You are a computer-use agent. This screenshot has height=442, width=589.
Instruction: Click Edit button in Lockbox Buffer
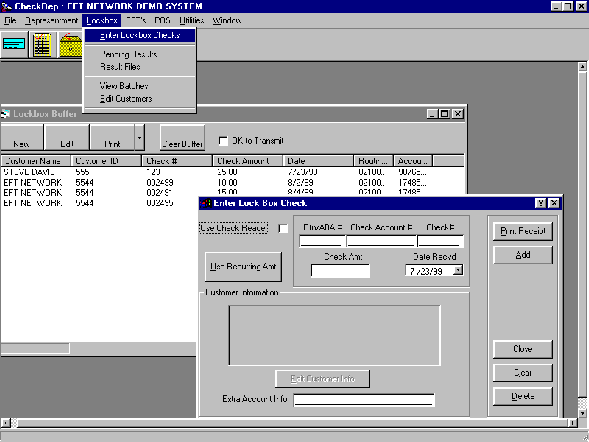(x=67, y=137)
